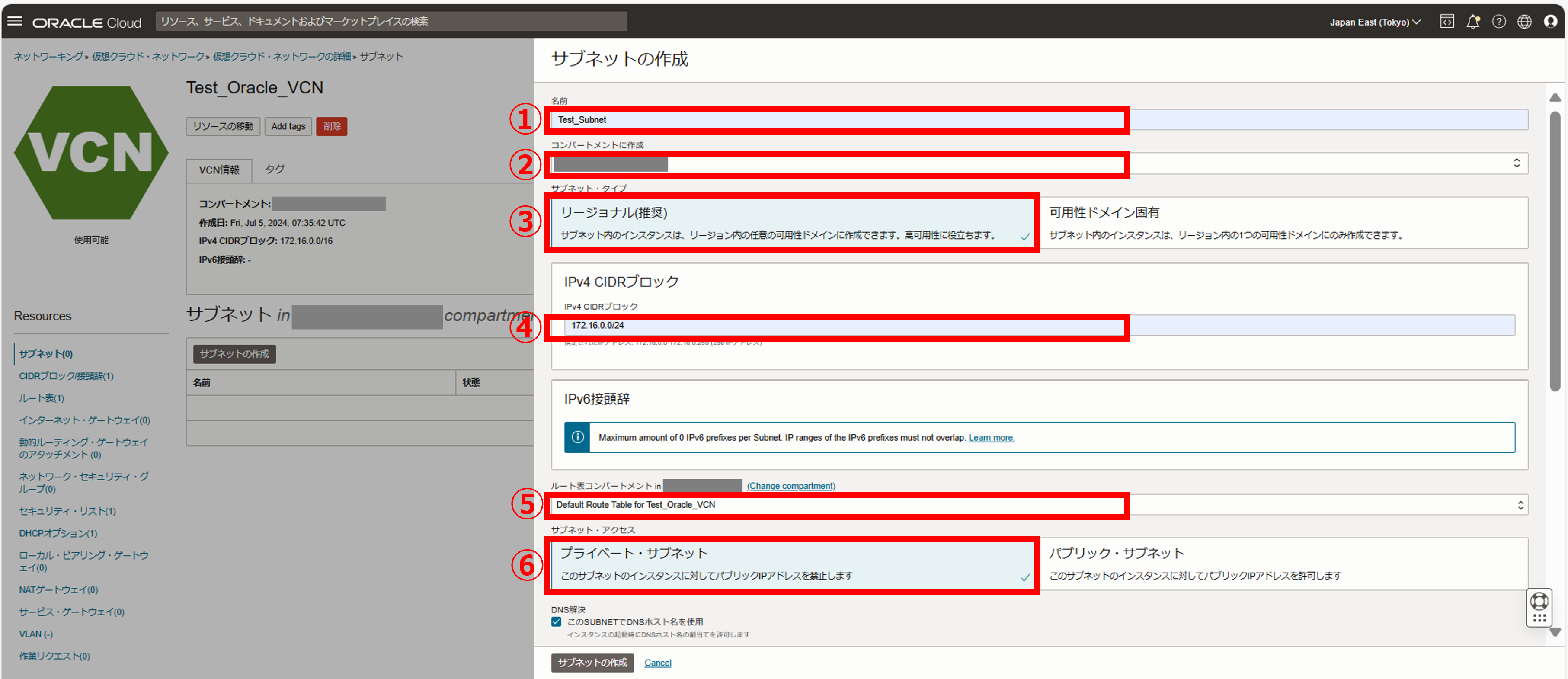1568x679 pixels.
Task: Open the Cloud Shell developer tools icon
Action: [1446, 22]
